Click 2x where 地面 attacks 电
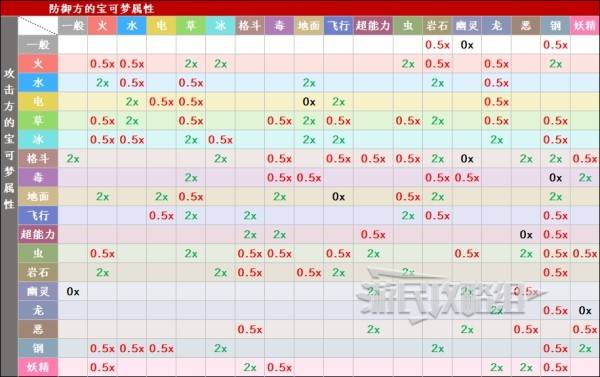600x377 pixels. tap(161, 197)
